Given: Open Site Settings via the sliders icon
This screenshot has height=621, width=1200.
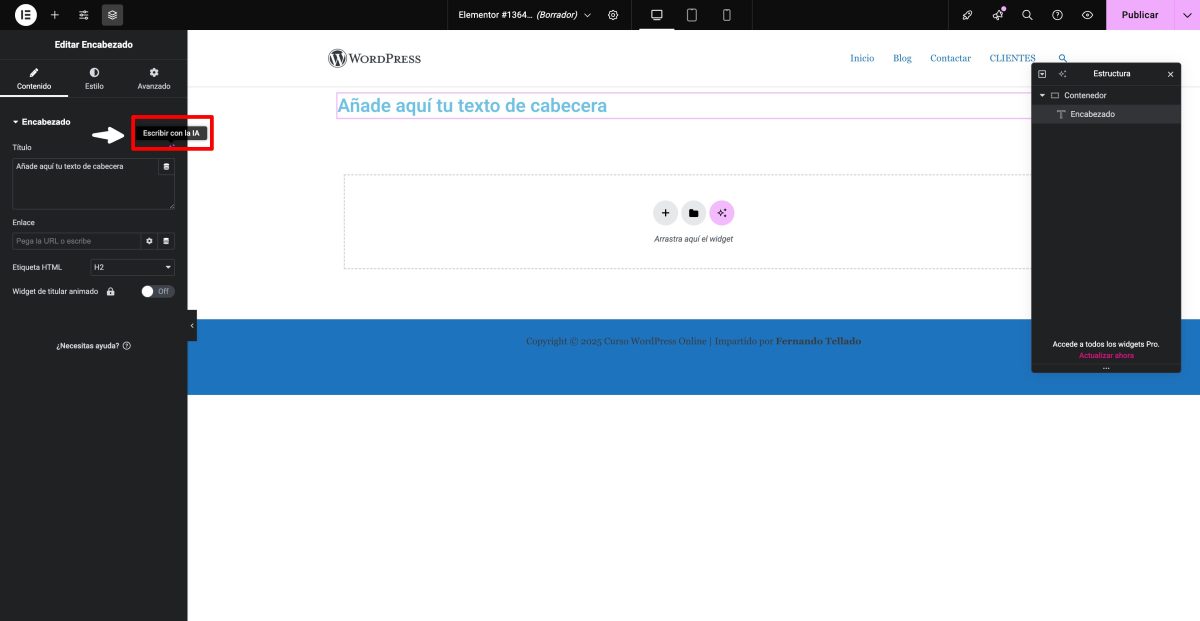Looking at the screenshot, I should pyautogui.click(x=84, y=15).
